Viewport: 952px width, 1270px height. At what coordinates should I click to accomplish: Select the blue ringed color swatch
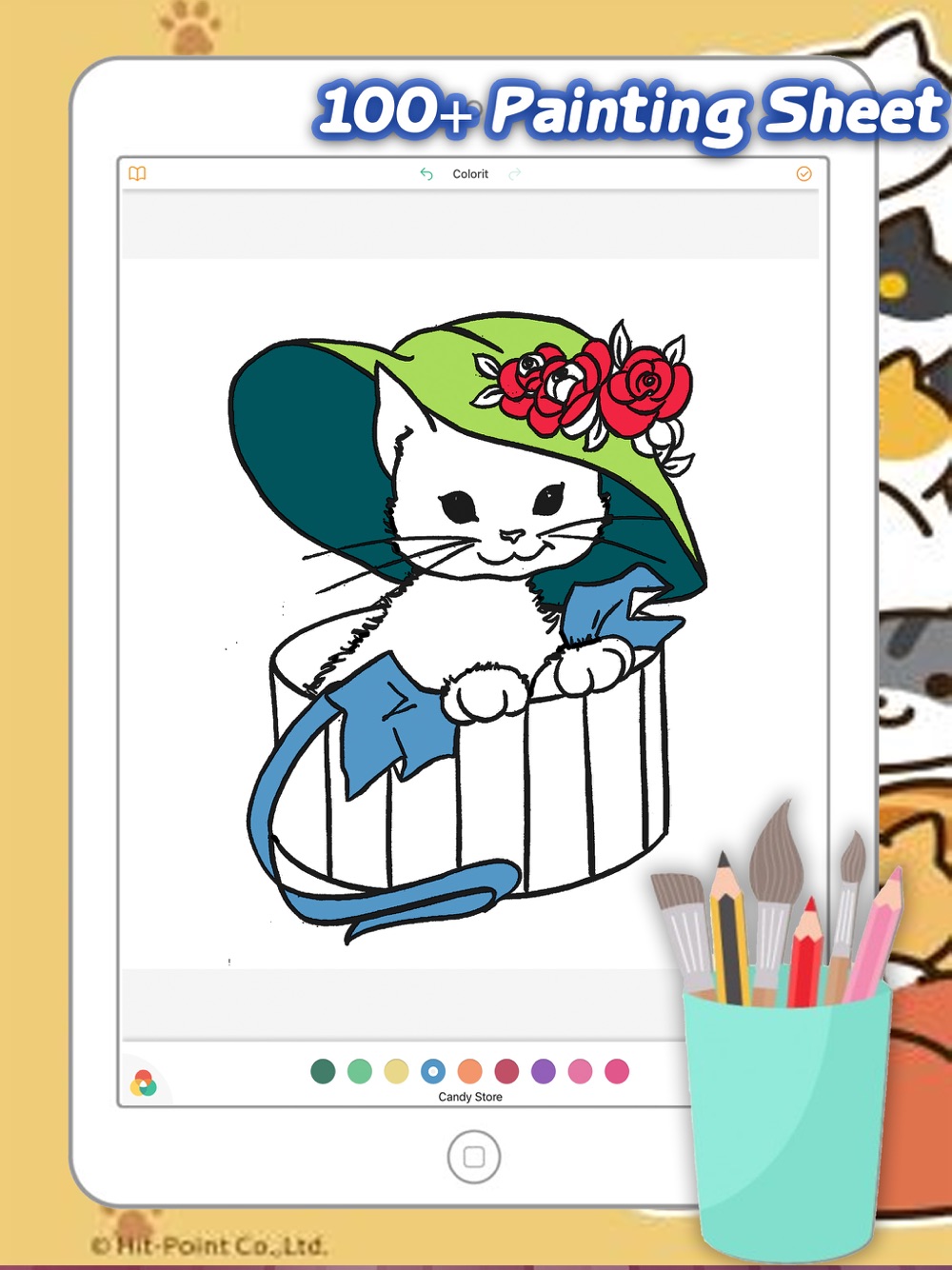(433, 1071)
